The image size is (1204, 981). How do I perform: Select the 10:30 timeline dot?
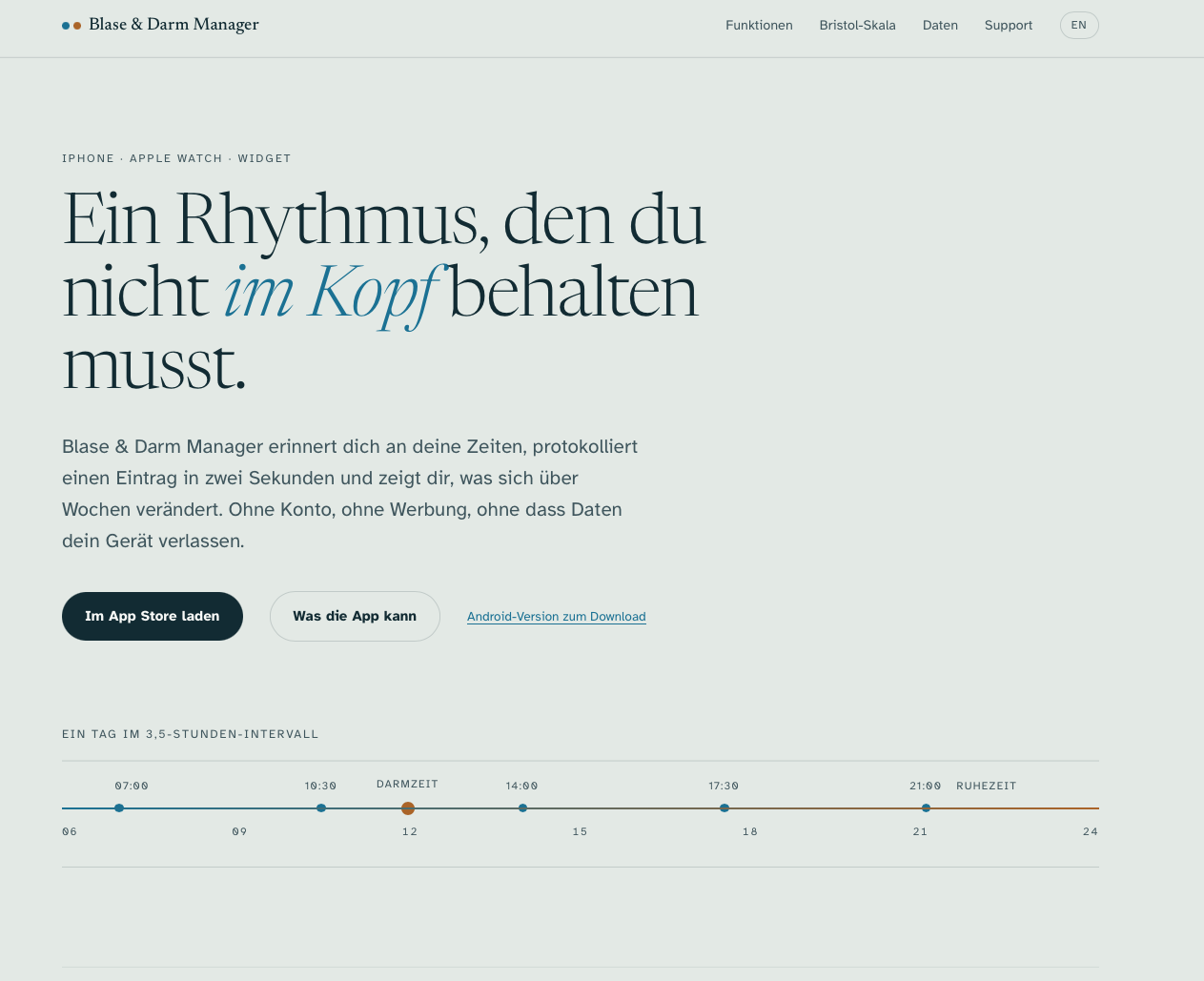coord(321,808)
